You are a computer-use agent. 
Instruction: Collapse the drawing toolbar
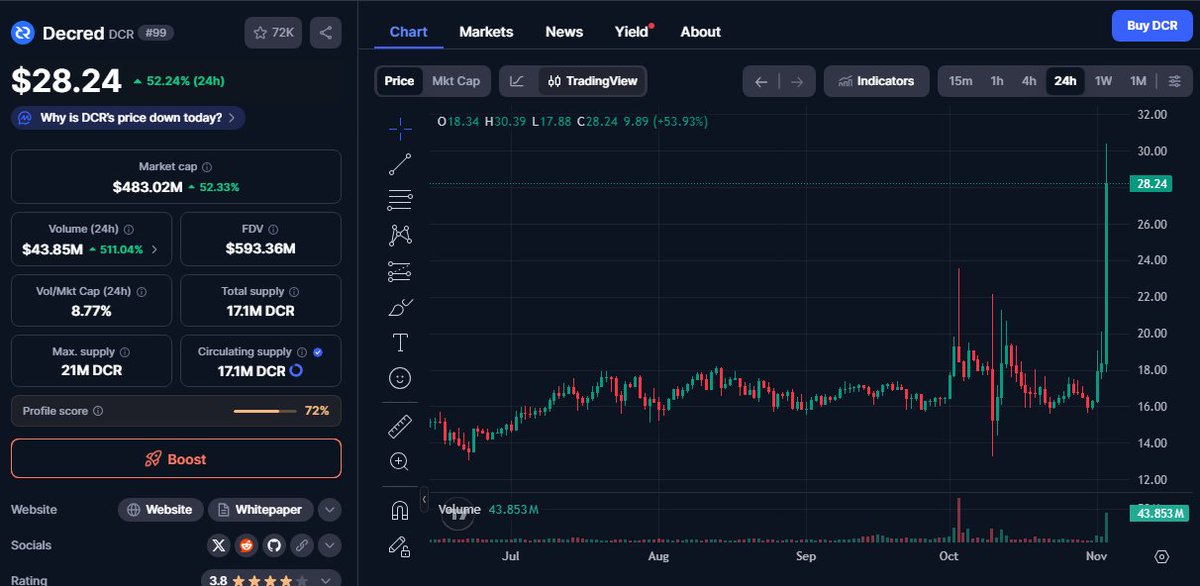click(x=424, y=498)
